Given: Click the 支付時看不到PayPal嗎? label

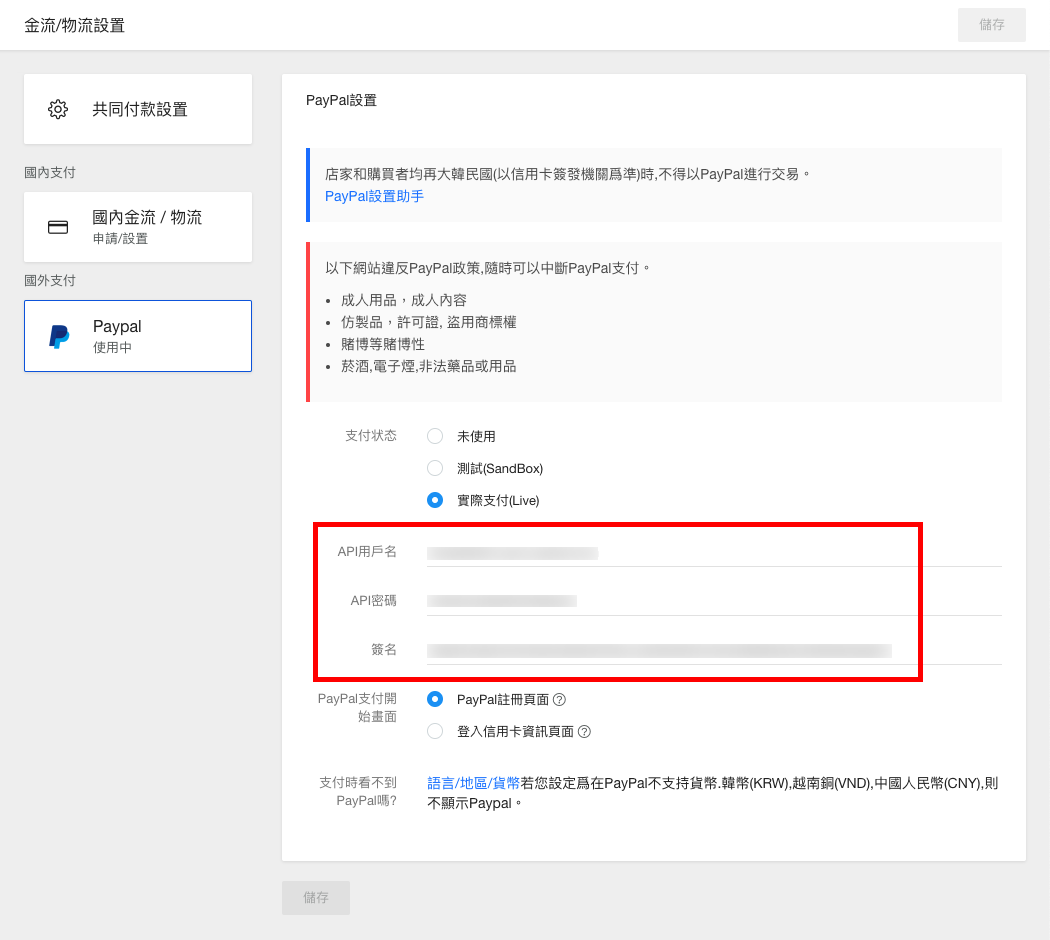Looking at the screenshot, I should click(358, 791).
